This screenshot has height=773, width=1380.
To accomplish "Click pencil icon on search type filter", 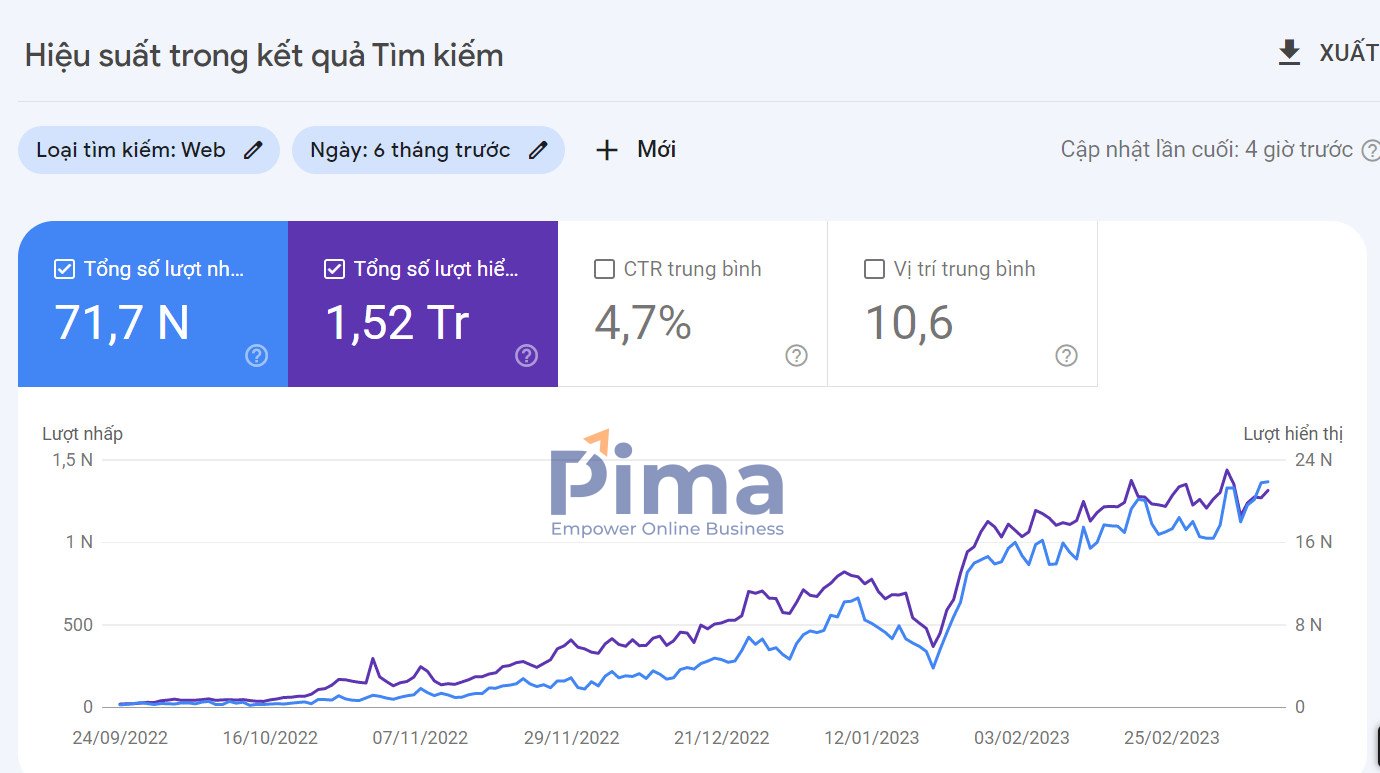I will pos(254,150).
